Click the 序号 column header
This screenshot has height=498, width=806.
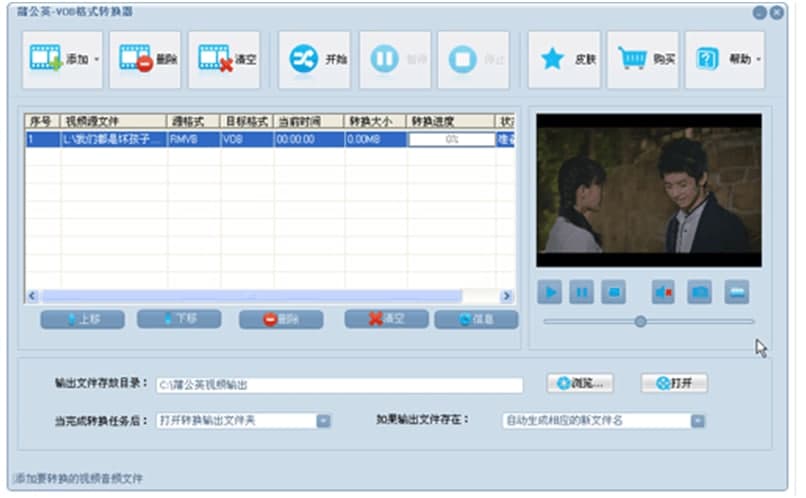pyautogui.click(x=43, y=121)
